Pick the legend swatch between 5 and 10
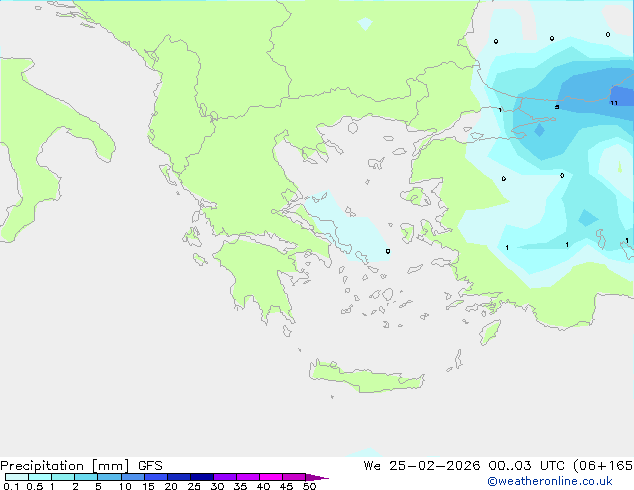The height and width of the screenshot is (490, 634). (109, 477)
